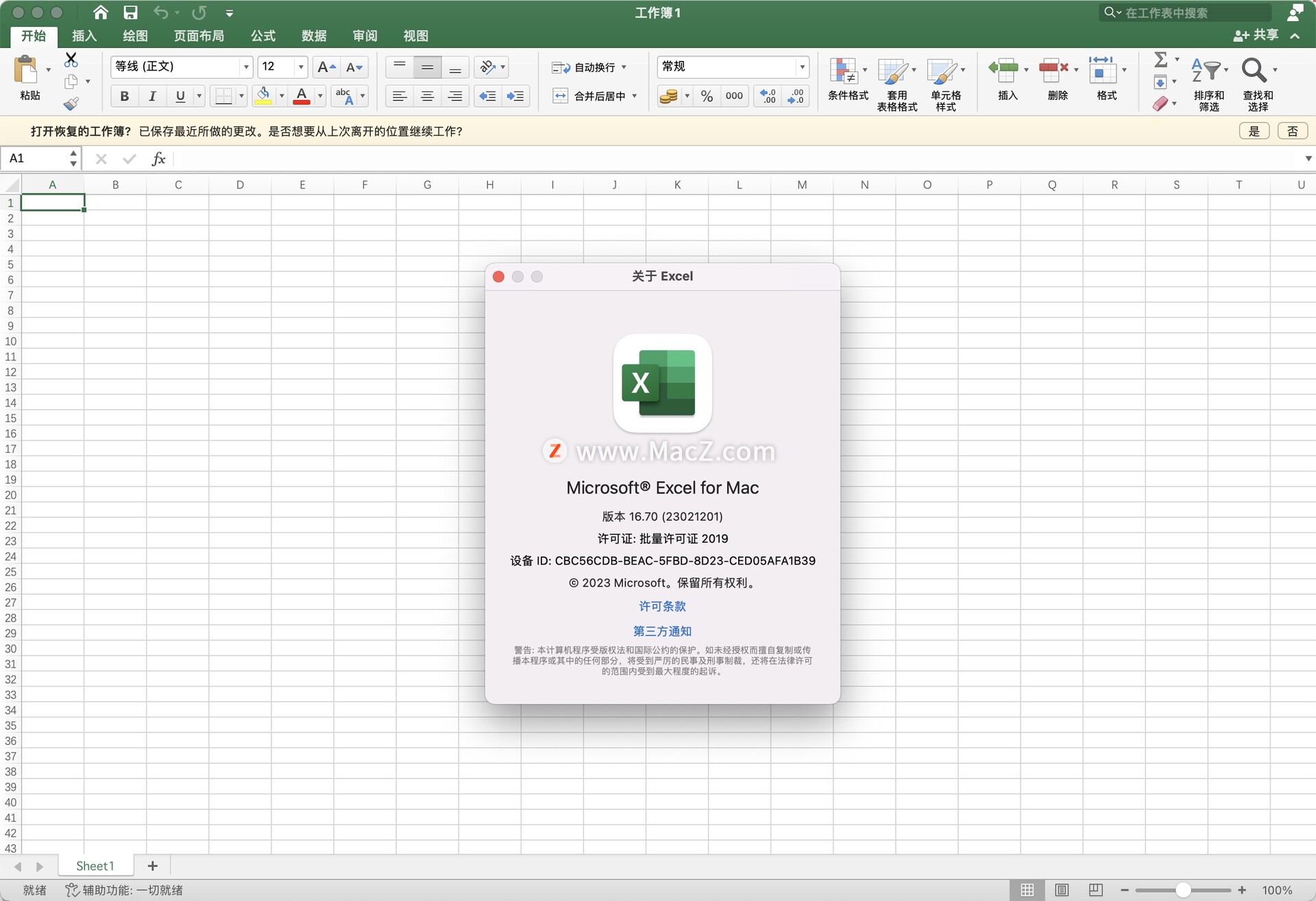1316x901 pixels.
Task: Click the Save disk icon
Action: (x=130, y=12)
